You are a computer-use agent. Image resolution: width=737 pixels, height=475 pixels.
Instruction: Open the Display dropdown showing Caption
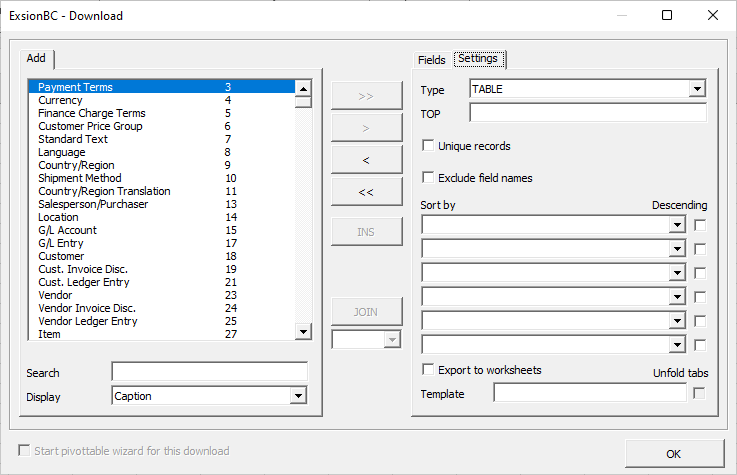(x=298, y=396)
